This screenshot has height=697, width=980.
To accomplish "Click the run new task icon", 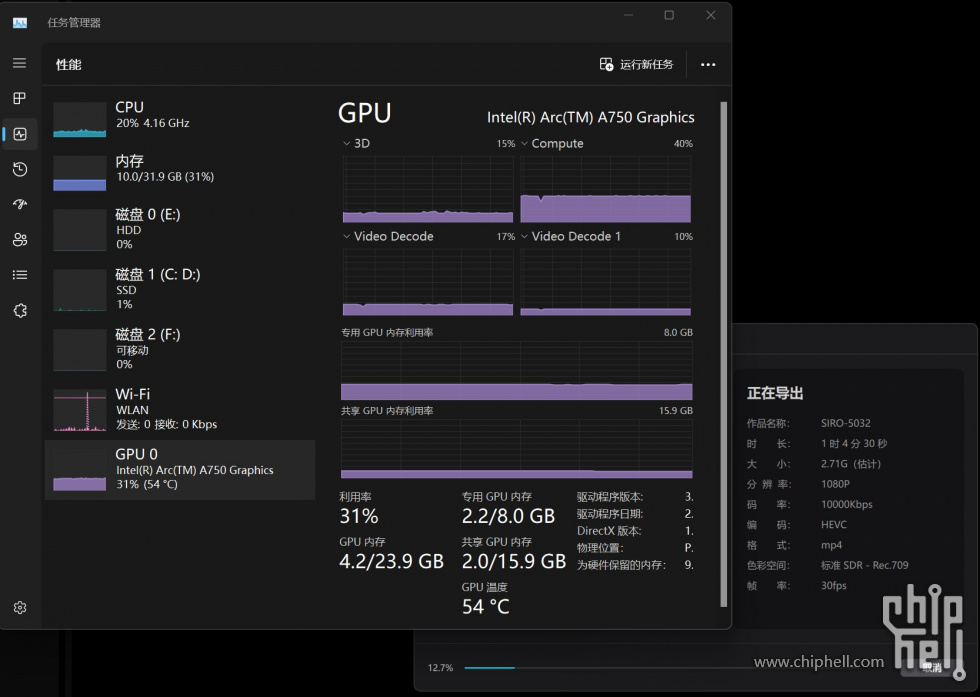I will click(x=606, y=64).
